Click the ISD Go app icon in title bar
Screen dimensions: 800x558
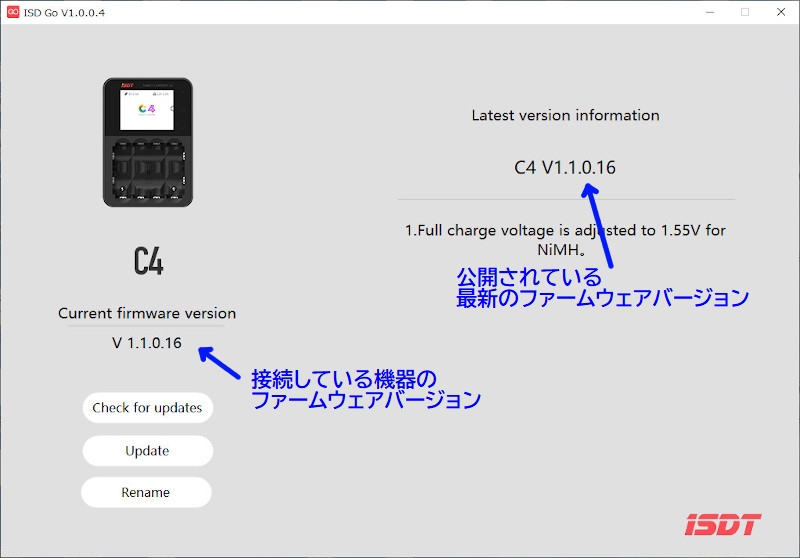[x=13, y=12]
